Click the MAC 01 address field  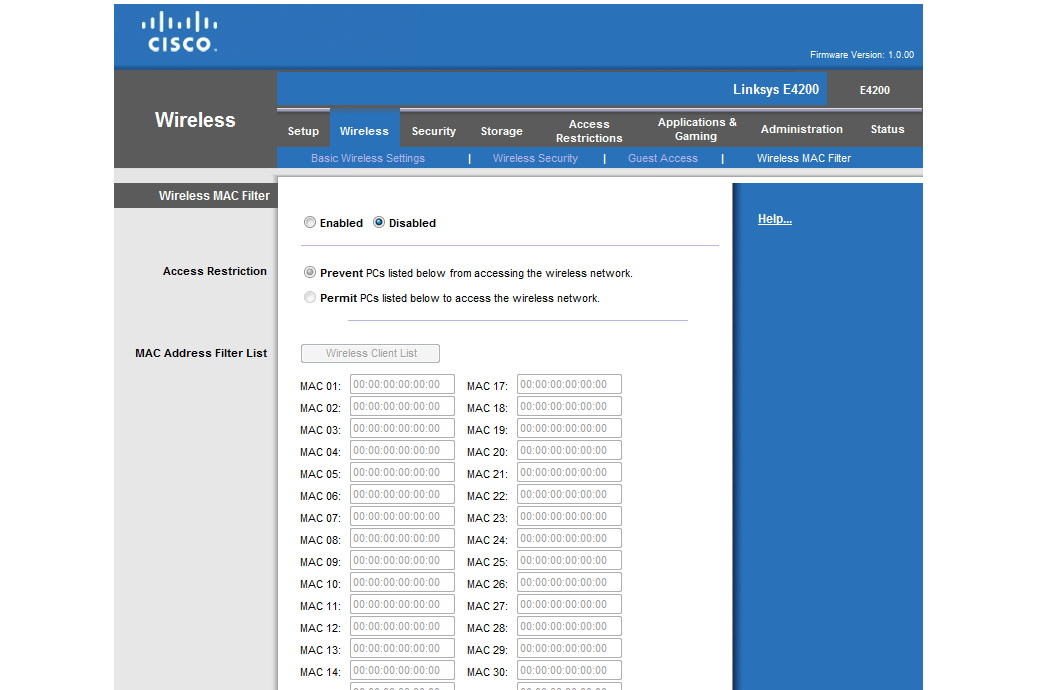402,385
